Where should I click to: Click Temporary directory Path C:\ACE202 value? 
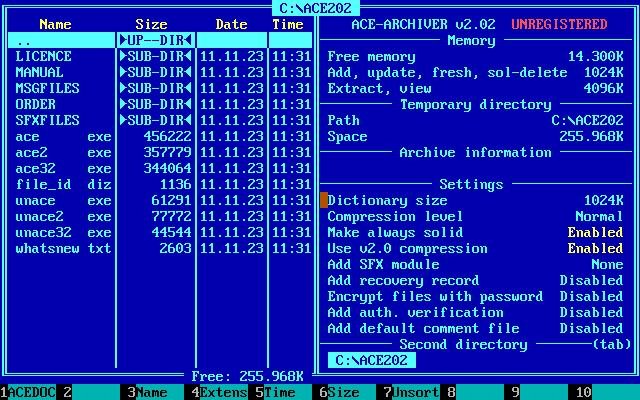pos(588,120)
